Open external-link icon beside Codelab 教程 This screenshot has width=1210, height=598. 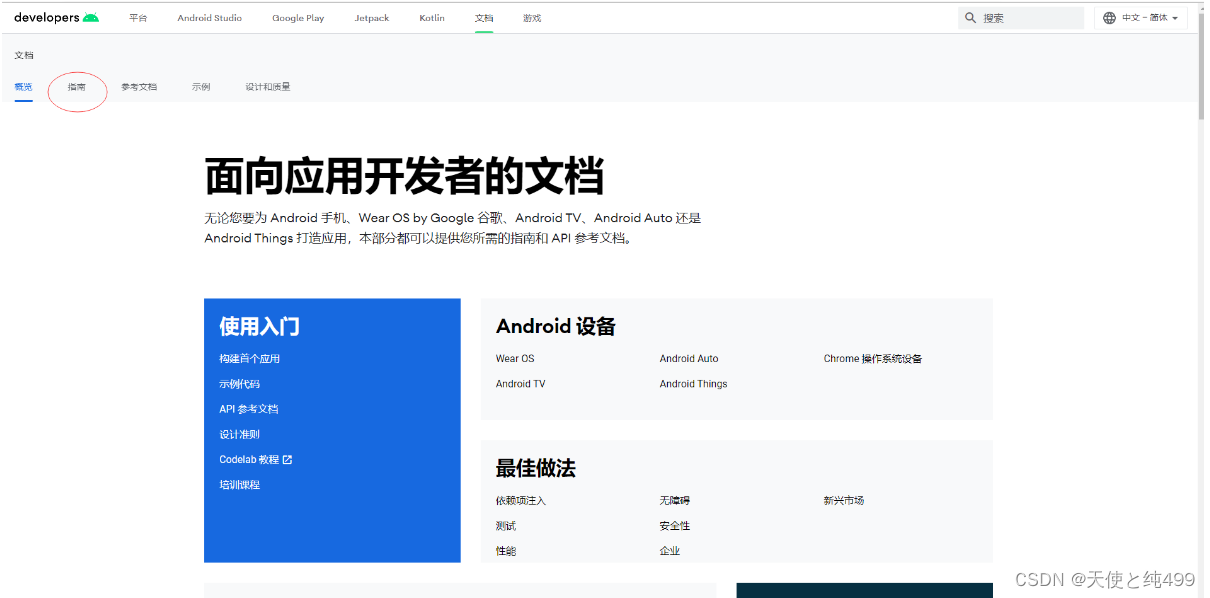[x=288, y=460]
